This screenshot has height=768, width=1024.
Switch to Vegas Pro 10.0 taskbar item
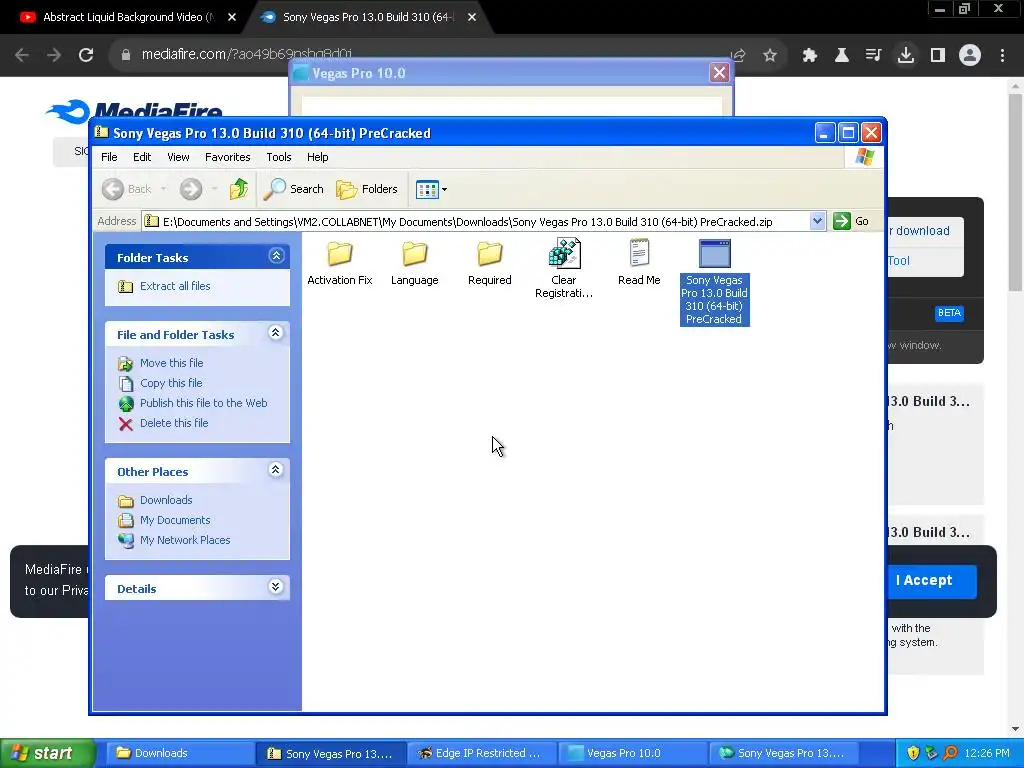[633, 753]
